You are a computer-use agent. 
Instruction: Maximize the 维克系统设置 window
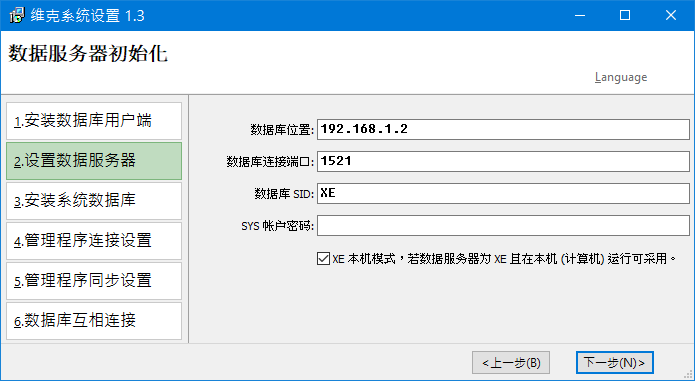tap(625, 16)
